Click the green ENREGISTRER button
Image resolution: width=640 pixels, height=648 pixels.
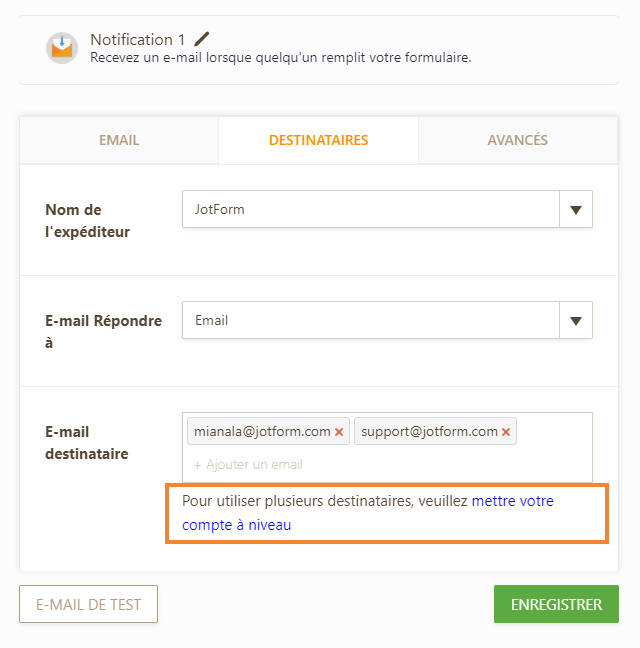(556, 605)
